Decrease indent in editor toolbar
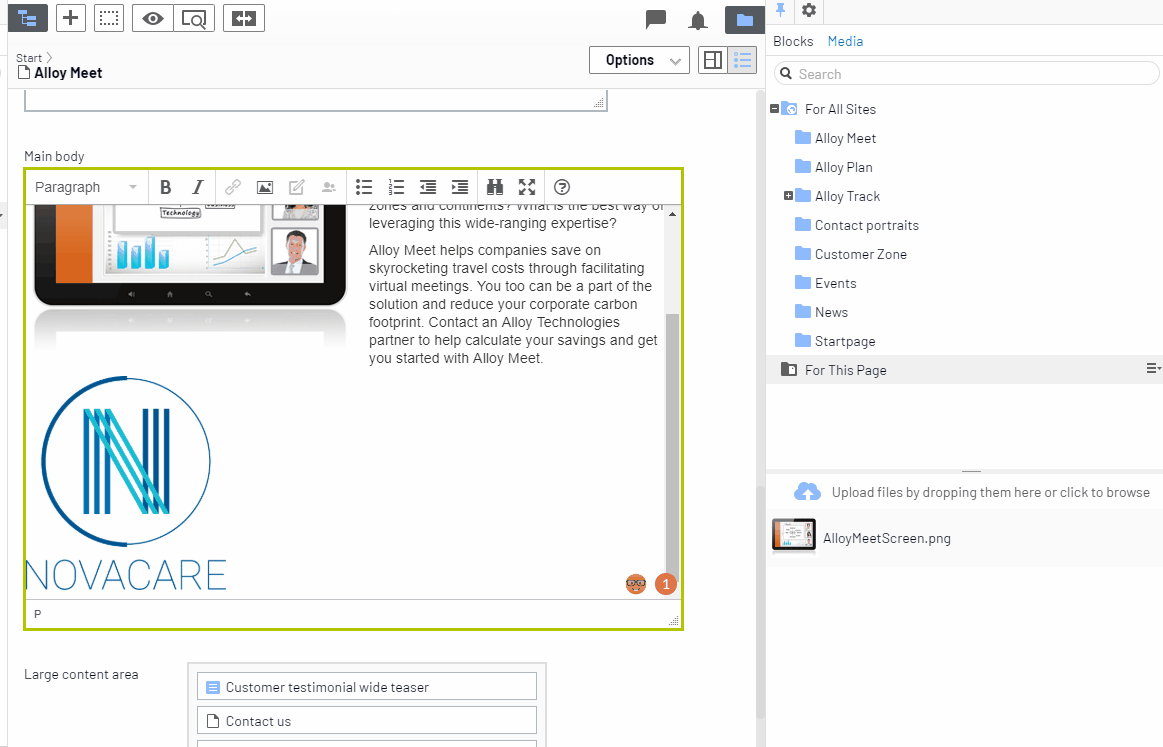This screenshot has height=747, width=1163. [428, 187]
